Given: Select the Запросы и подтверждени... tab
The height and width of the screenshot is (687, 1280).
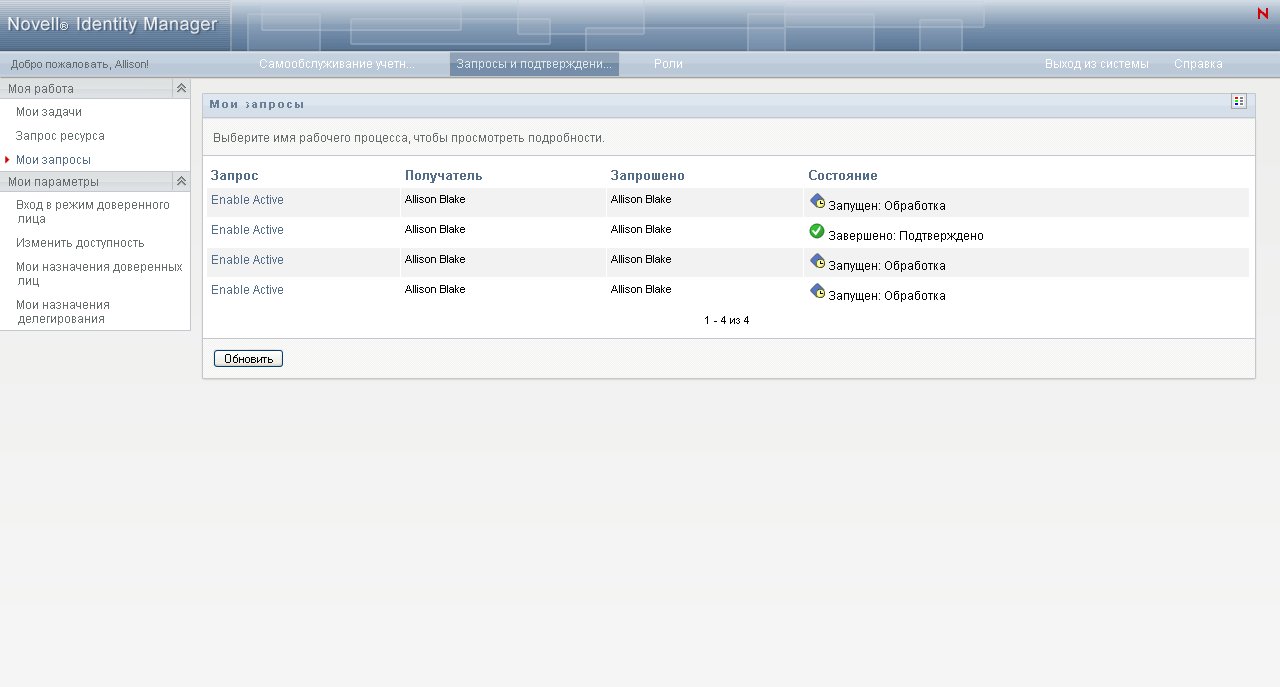Looking at the screenshot, I should click(534, 64).
